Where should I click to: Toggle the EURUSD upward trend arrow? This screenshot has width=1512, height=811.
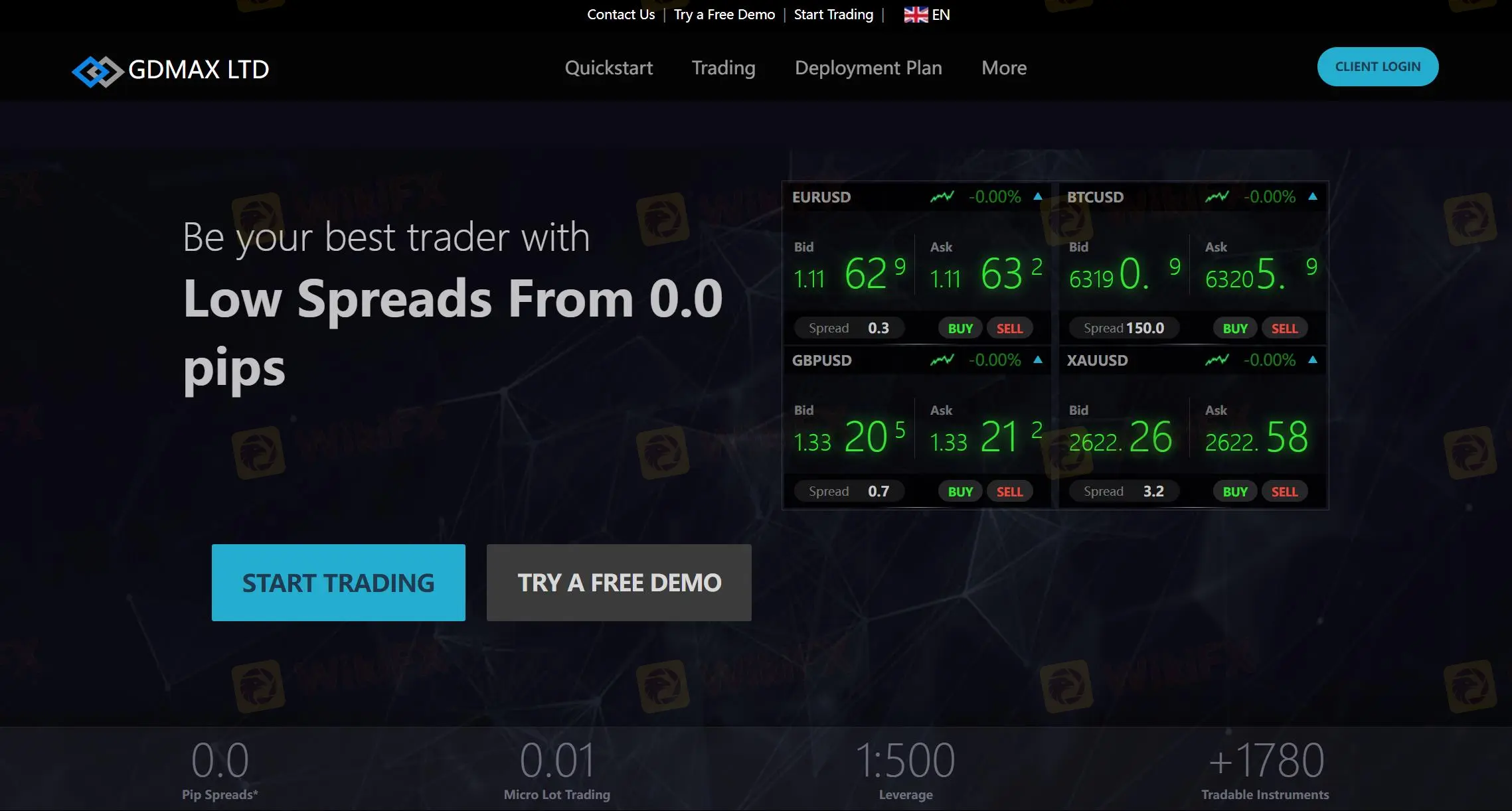click(x=1037, y=196)
